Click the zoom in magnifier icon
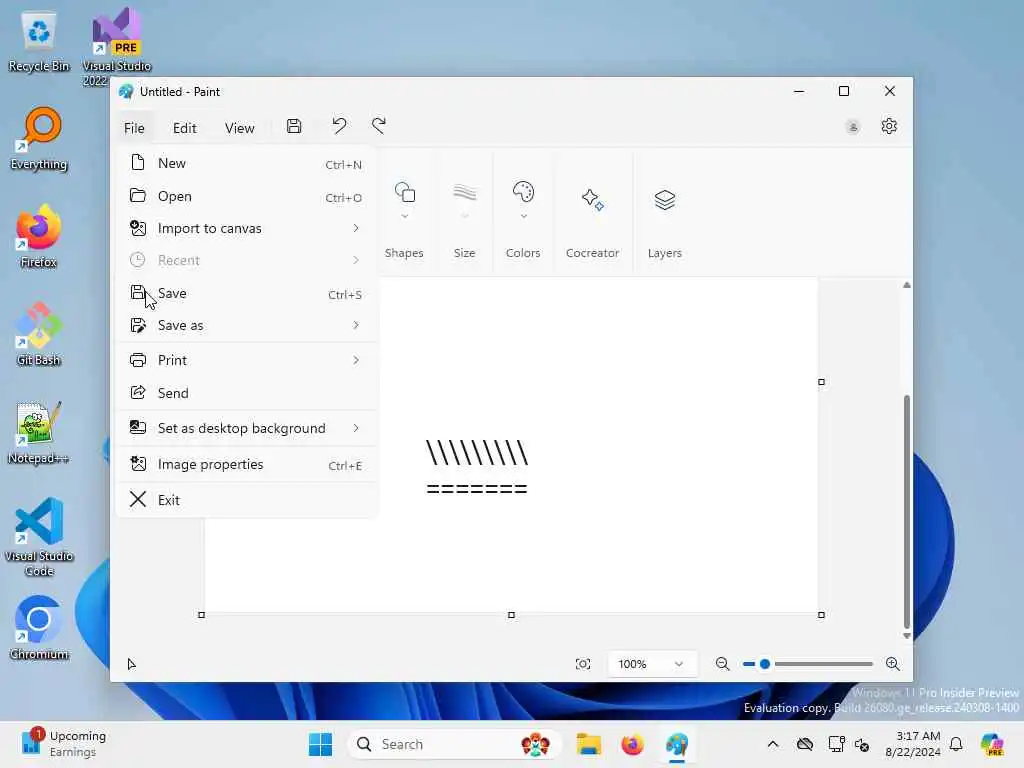 click(x=893, y=664)
